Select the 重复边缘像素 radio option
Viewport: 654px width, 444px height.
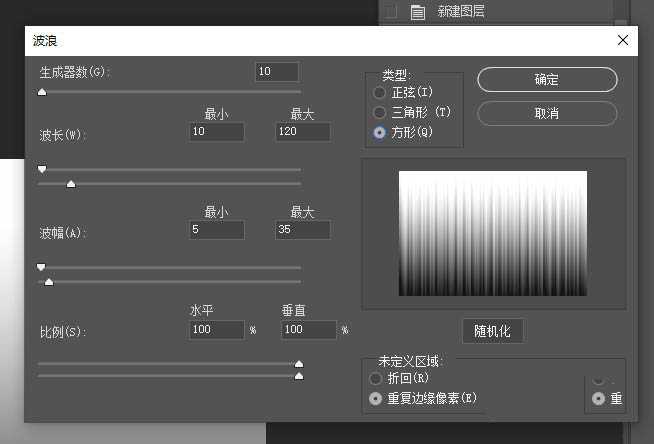point(375,398)
